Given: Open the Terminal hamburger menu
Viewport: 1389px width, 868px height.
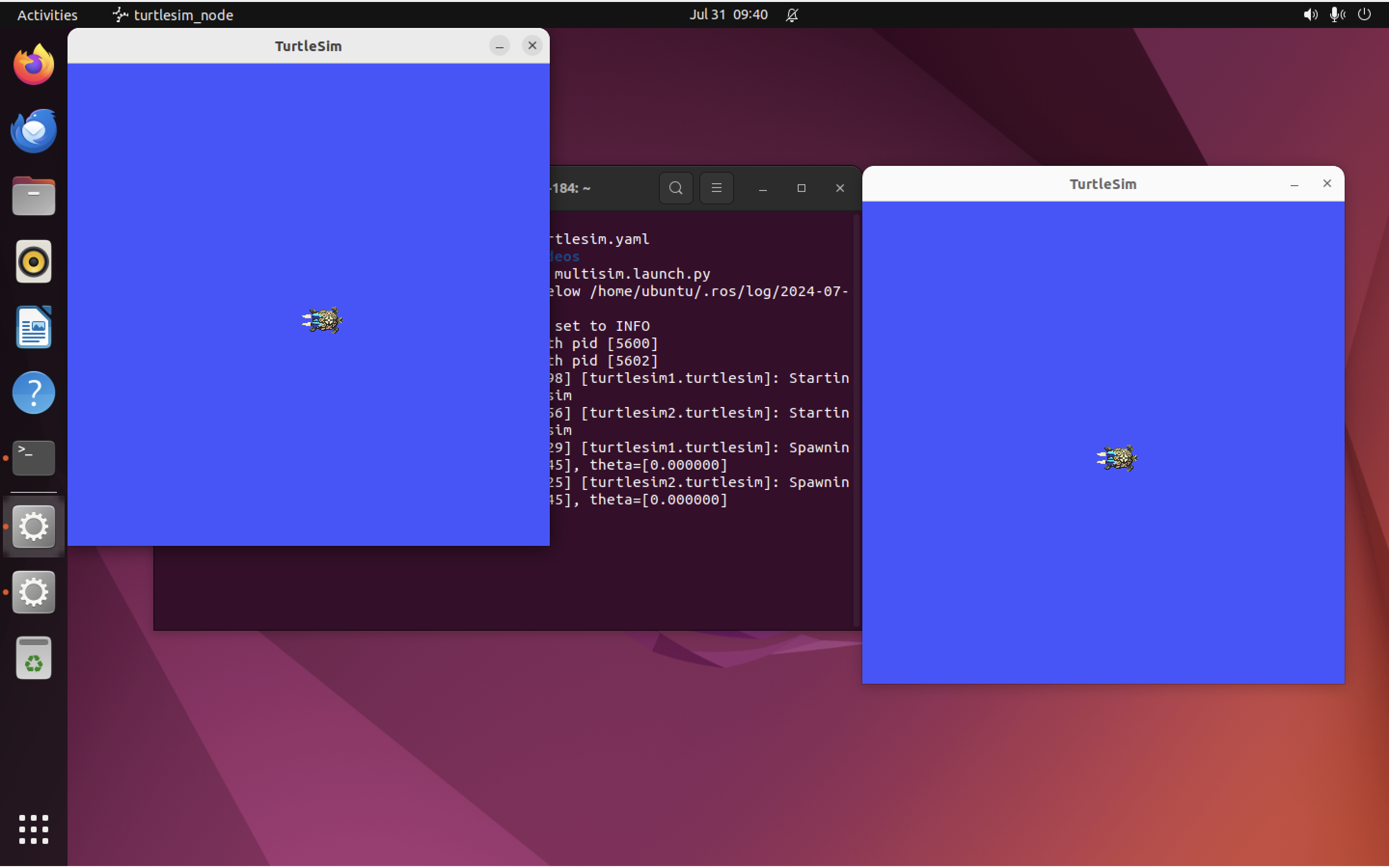Looking at the screenshot, I should [x=716, y=188].
